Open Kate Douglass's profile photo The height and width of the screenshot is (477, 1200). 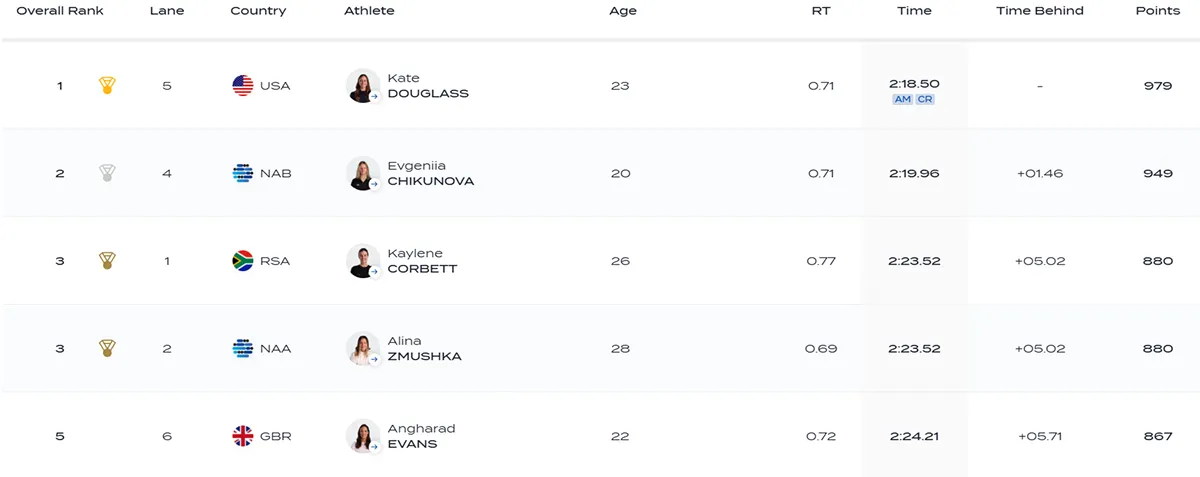click(x=362, y=86)
